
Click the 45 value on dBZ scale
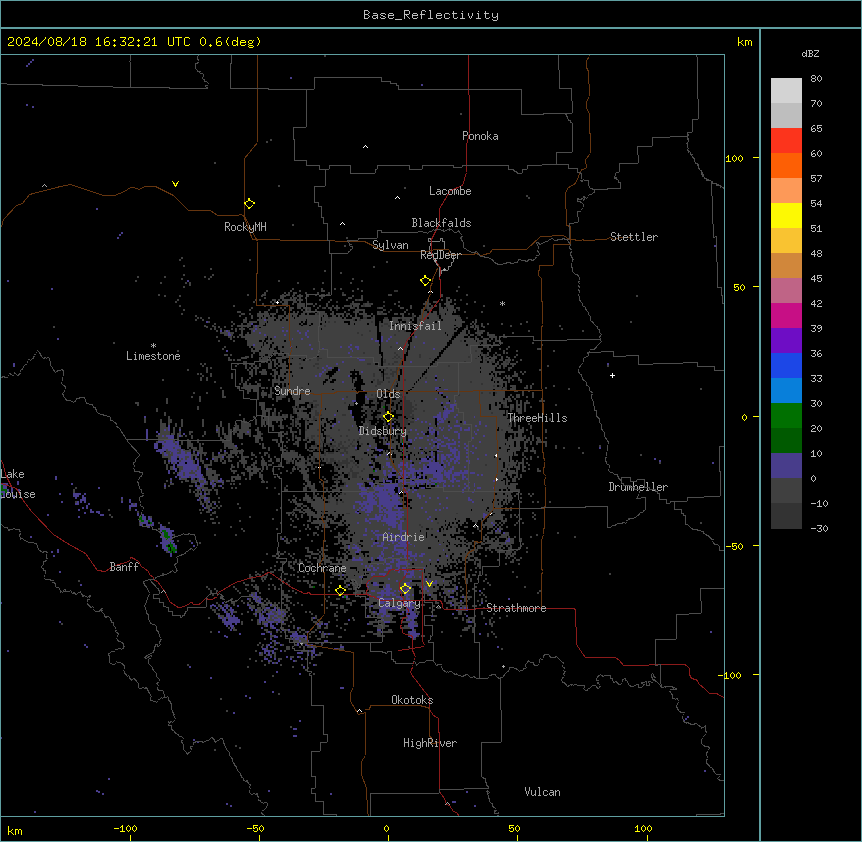click(x=816, y=279)
